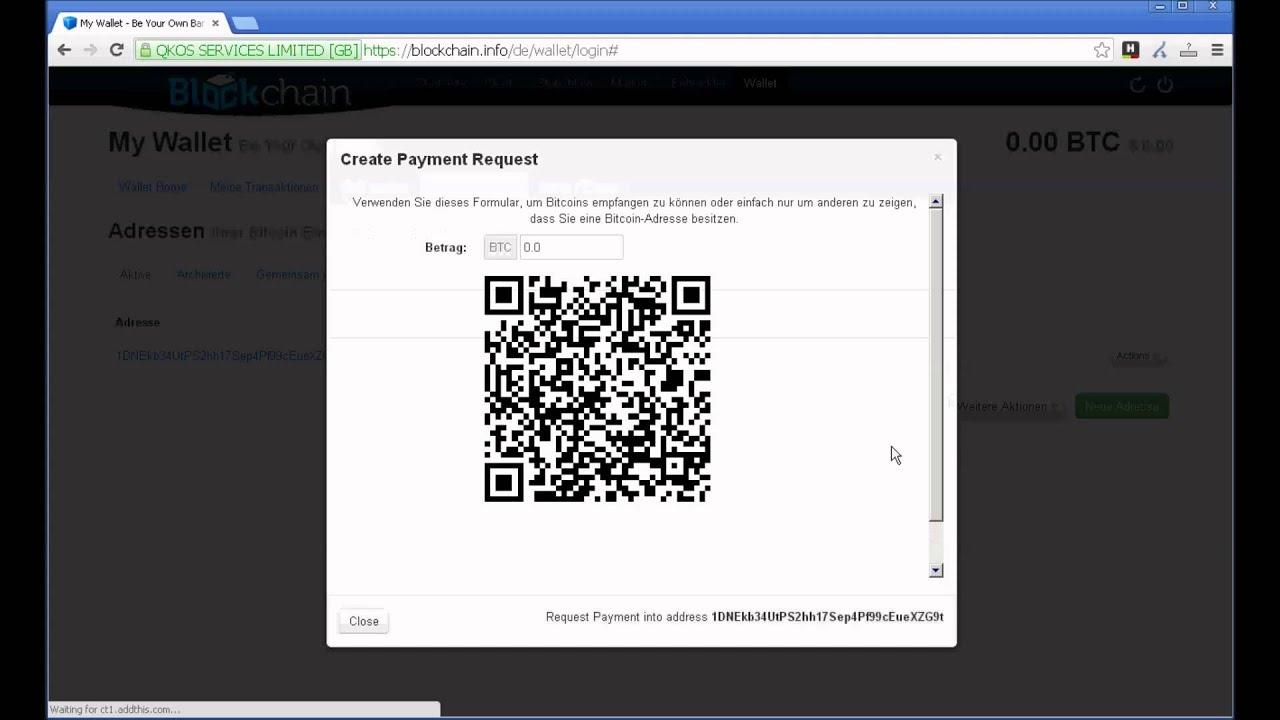Open the Weitere Aktionen dropdown
The height and width of the screenshot is (720, 1280).
tap(1008, 407)
